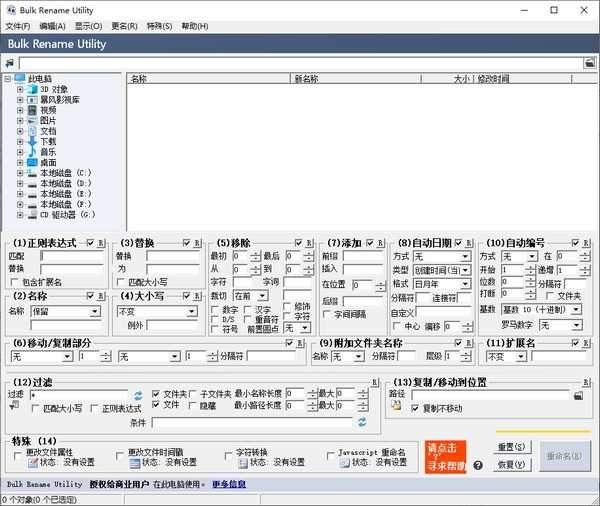Screen dimensions: 600x506
Task: Expand the 本地磁盘 (C:) tree node
Action: point(19,173)
